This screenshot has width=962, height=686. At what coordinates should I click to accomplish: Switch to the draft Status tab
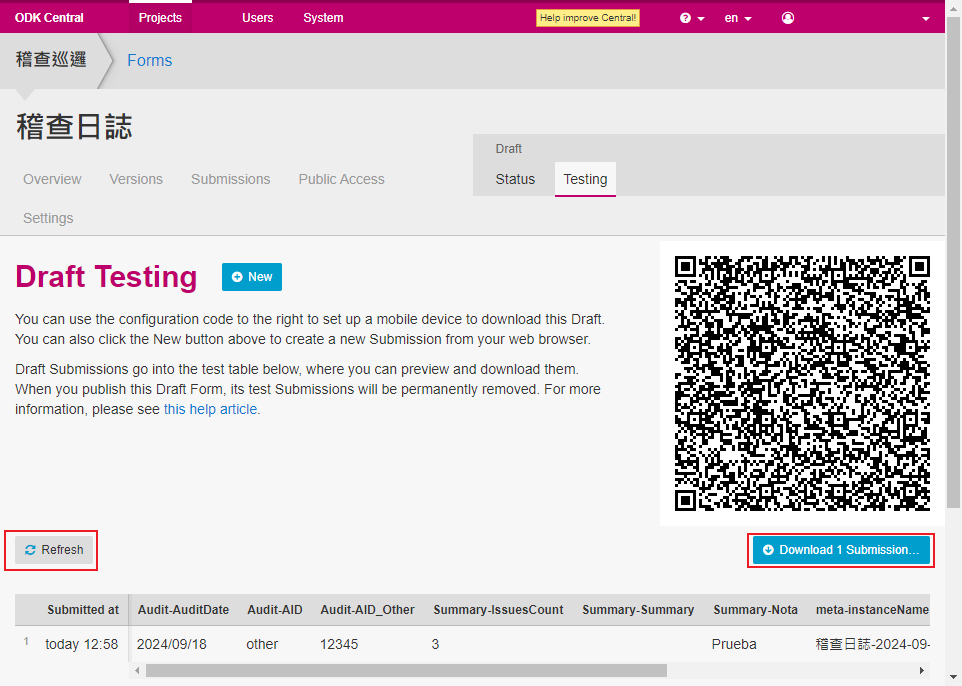tap(515, 179)
